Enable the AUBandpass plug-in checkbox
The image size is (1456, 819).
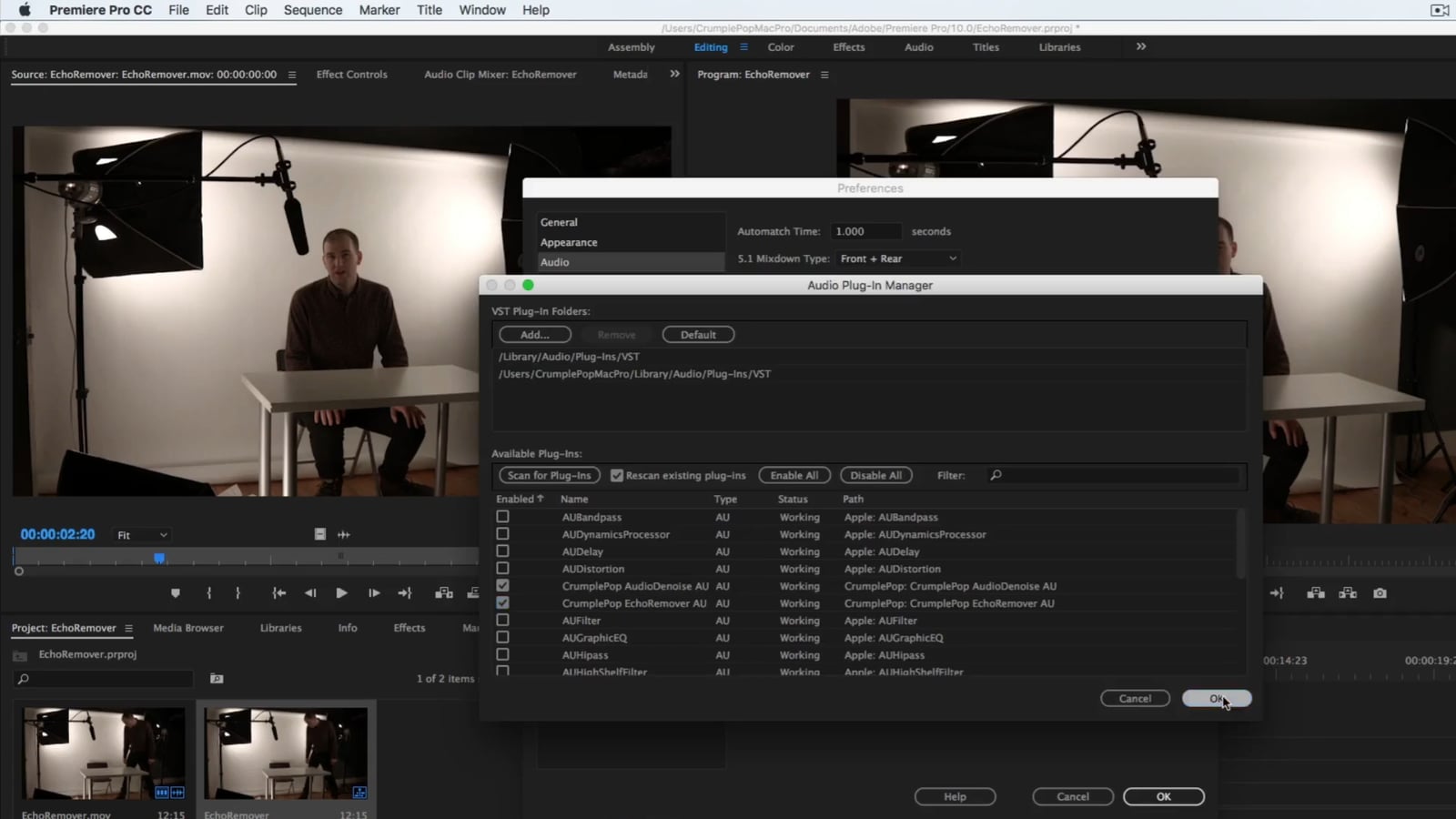point(502,517)
